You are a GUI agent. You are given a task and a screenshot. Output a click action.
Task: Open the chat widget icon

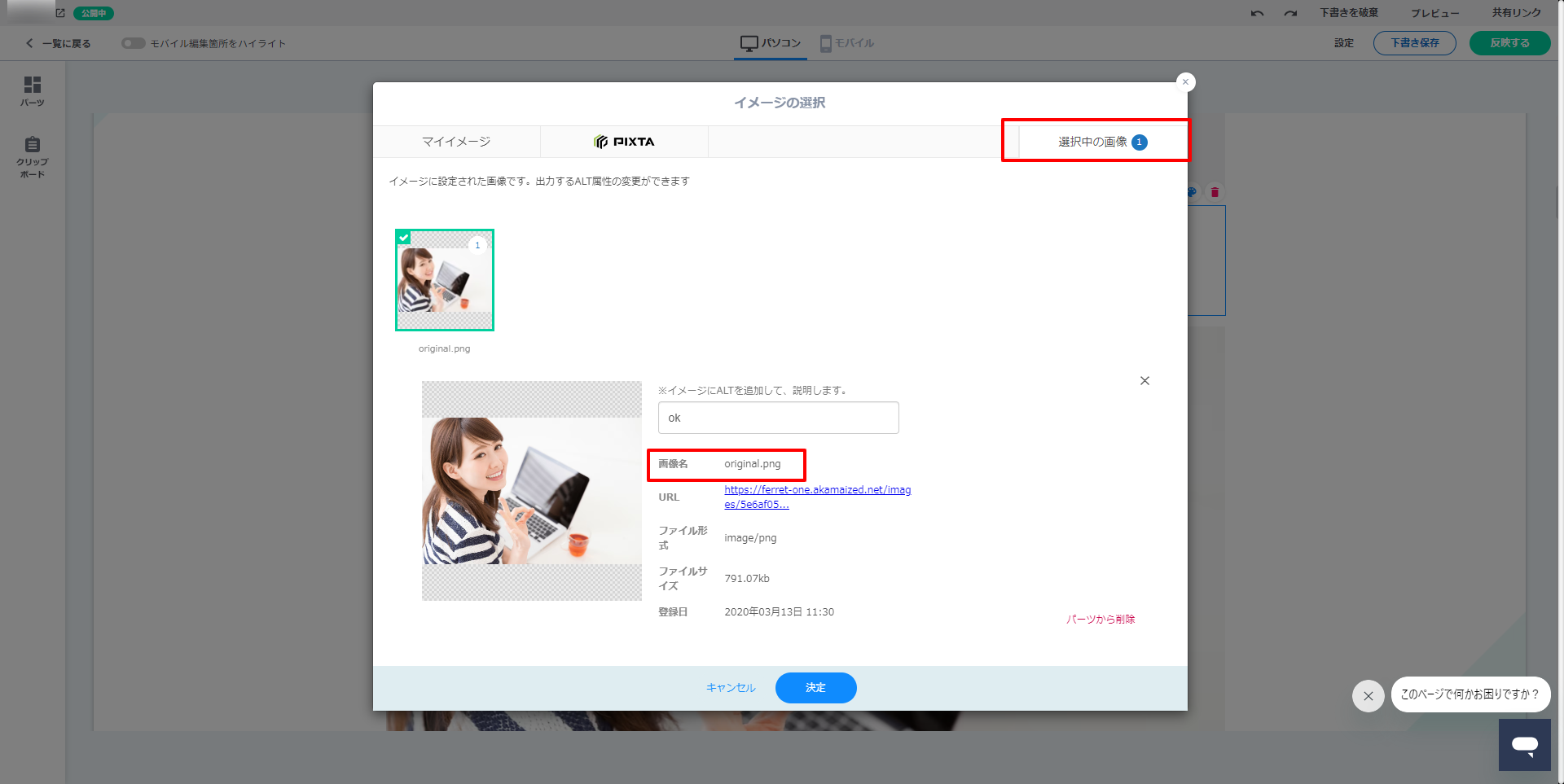click(1525, 745)
